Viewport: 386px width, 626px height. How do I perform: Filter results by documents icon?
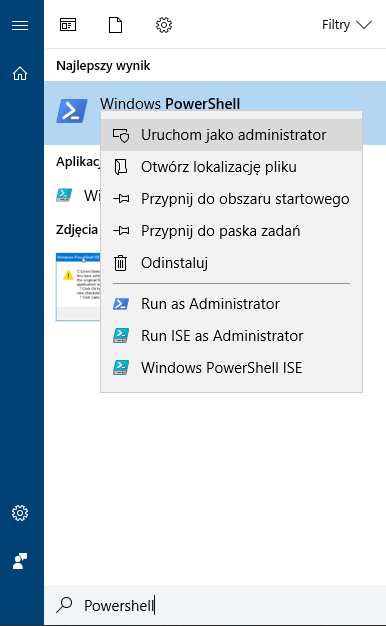[x=115, y=25]
